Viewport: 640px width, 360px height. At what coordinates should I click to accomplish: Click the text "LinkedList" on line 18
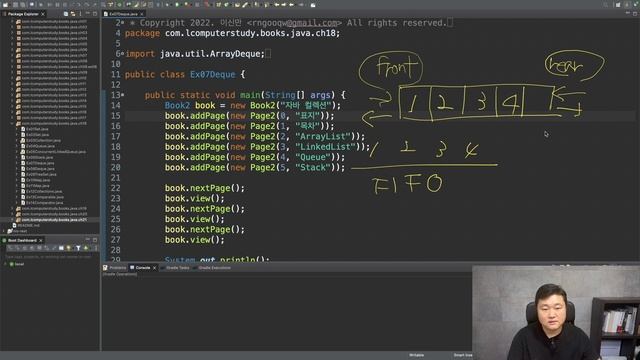pyautogui.click(x=325, y=147)
